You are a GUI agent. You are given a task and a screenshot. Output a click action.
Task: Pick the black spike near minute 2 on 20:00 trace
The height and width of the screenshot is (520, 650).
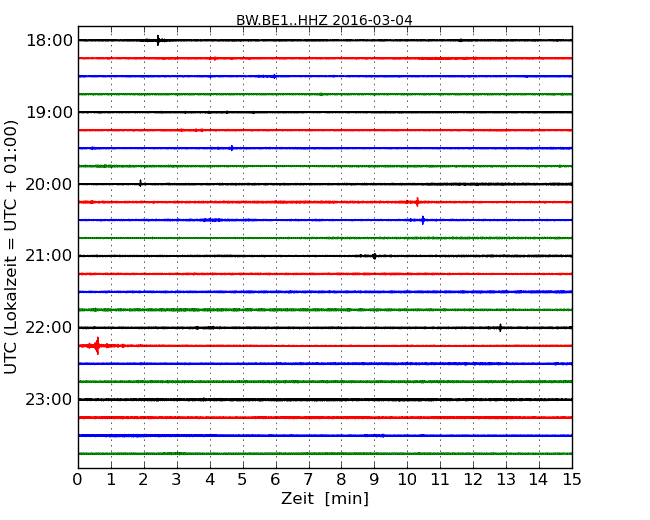click(x=141, y=183)
